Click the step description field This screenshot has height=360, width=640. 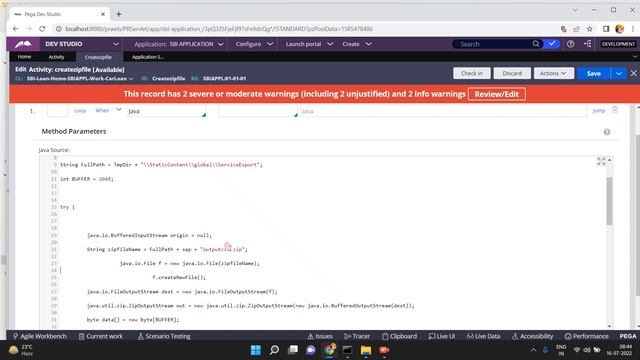tap(443, 111)
